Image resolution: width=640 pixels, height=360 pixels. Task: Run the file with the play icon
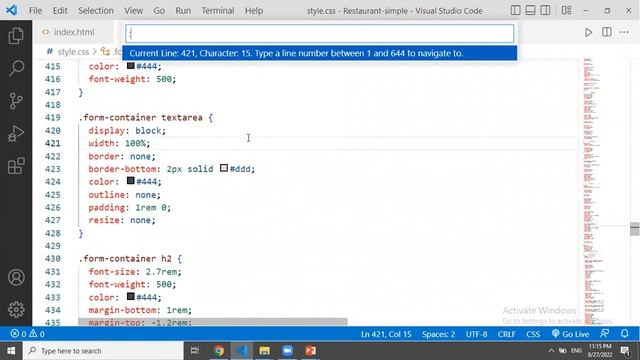coord(588,32)
